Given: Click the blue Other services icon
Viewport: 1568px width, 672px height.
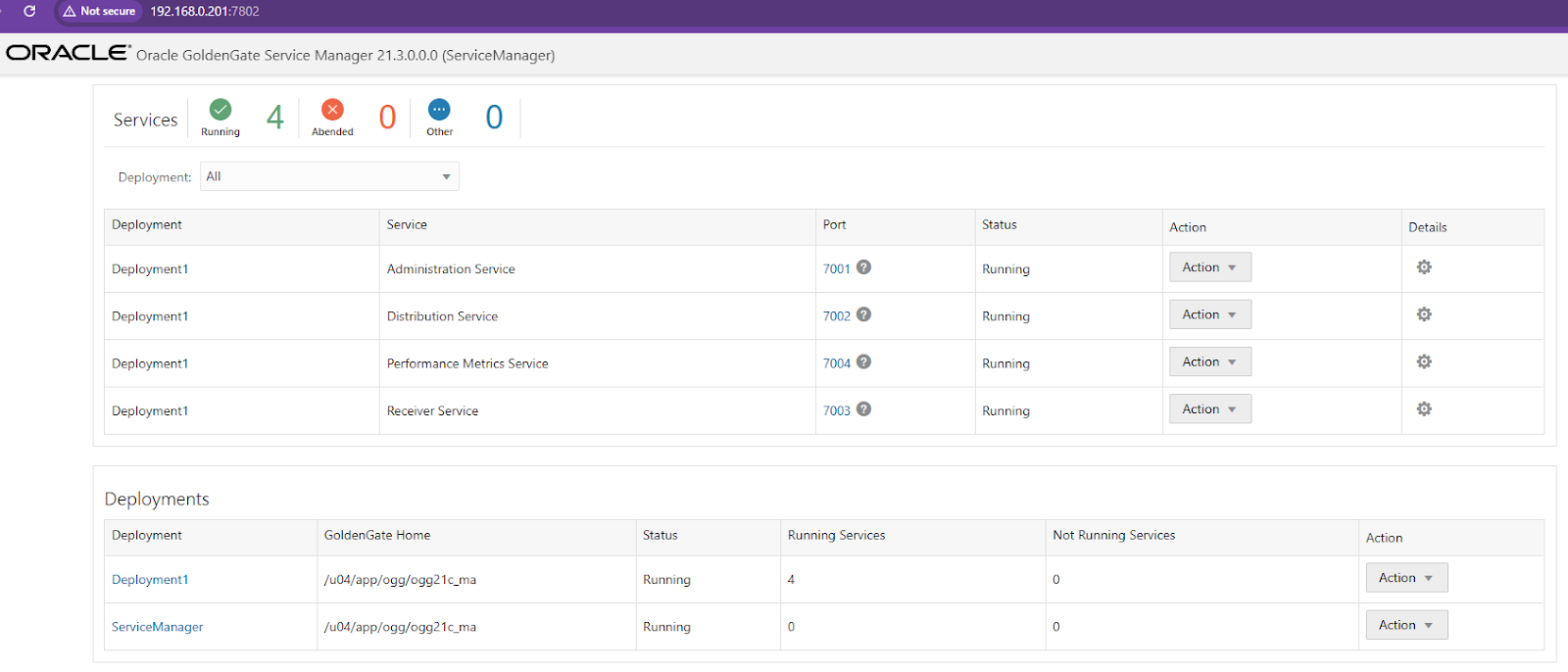Looking at the screenshot, I should coord(439,109).
